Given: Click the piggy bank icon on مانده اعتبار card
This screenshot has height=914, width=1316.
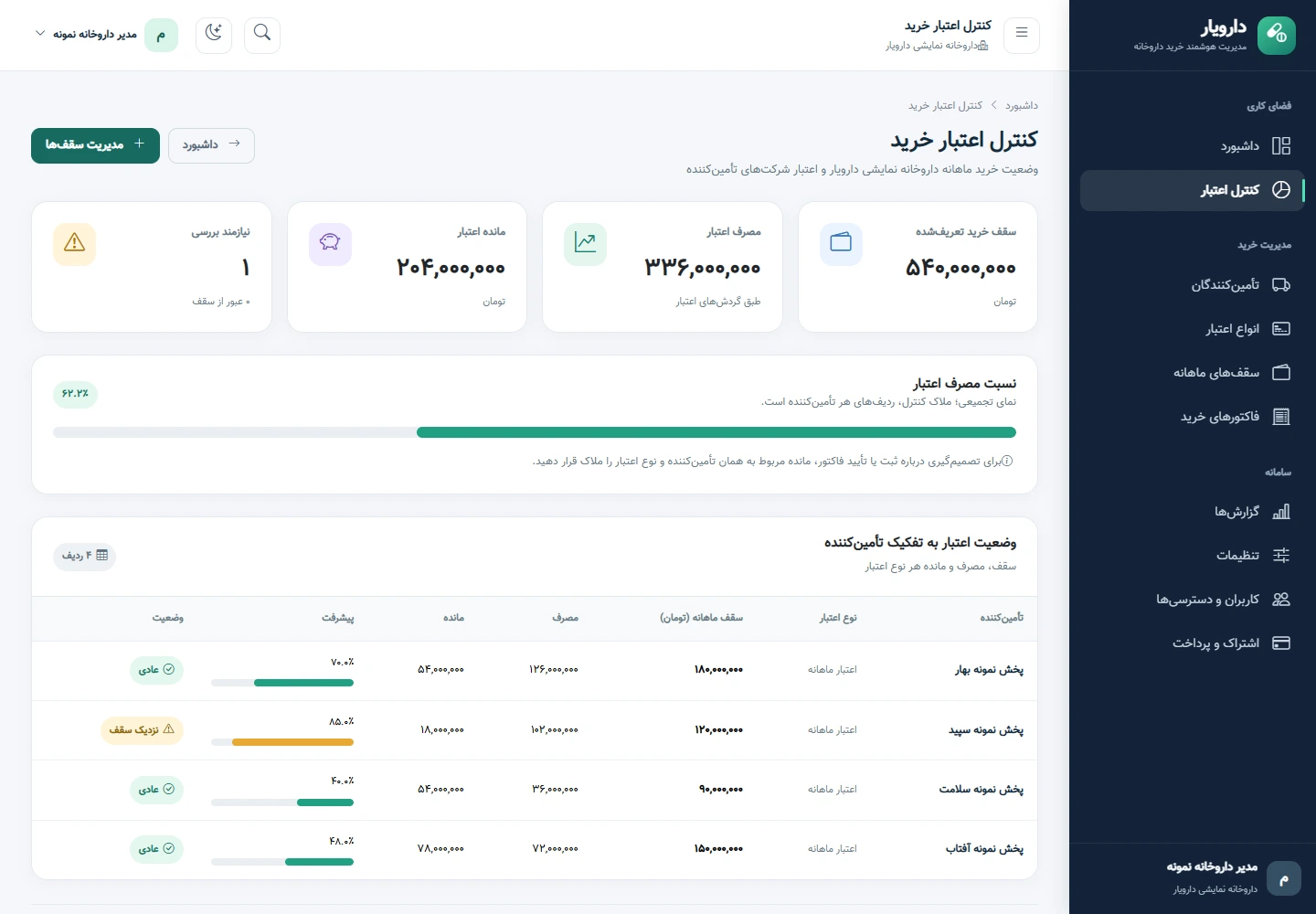Looking at the screenshot, I should (330, 244).
